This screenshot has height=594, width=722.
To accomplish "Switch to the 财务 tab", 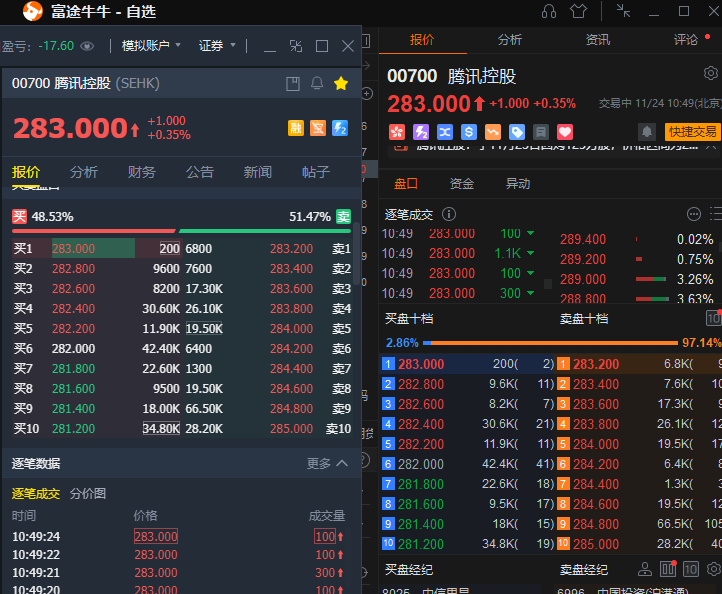I will tap(142, 172).
